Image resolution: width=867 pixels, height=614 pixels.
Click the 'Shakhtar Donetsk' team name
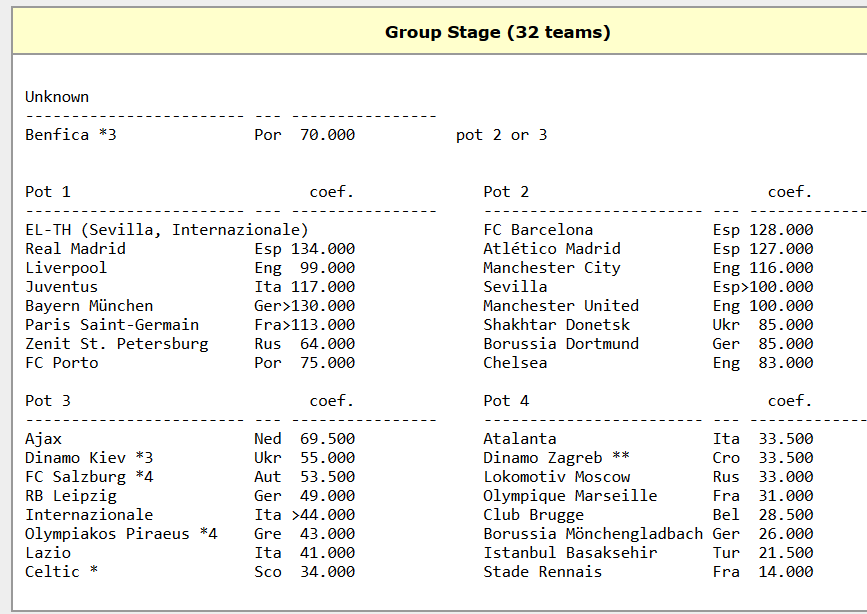pos(557,325)
